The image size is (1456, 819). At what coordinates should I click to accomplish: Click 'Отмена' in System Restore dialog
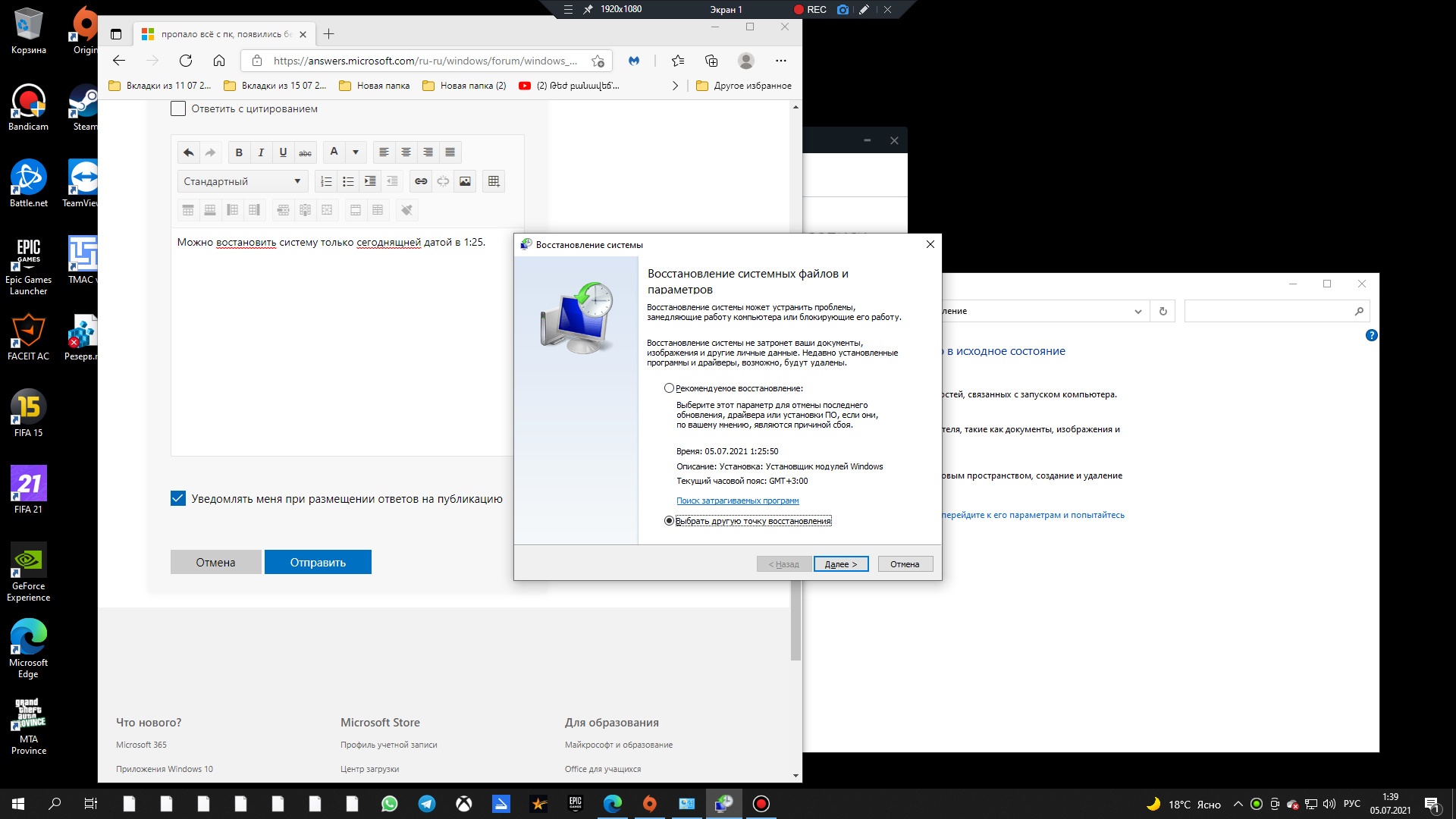tap(905, 564)
